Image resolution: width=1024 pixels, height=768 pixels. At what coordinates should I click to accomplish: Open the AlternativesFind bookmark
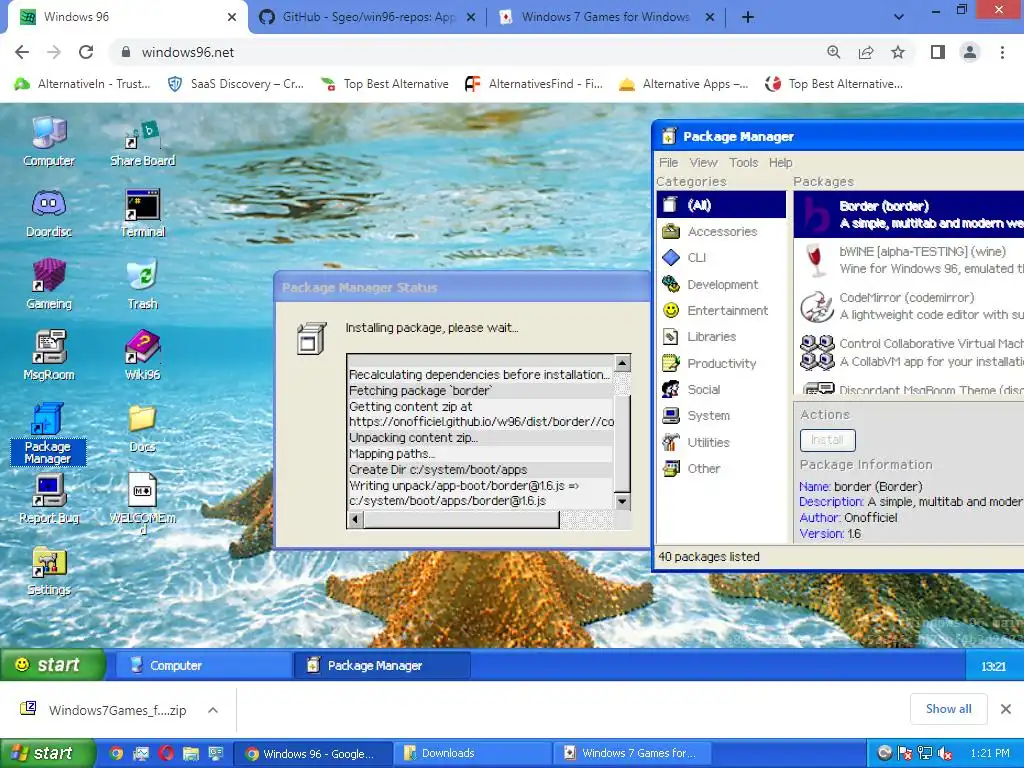534,84
